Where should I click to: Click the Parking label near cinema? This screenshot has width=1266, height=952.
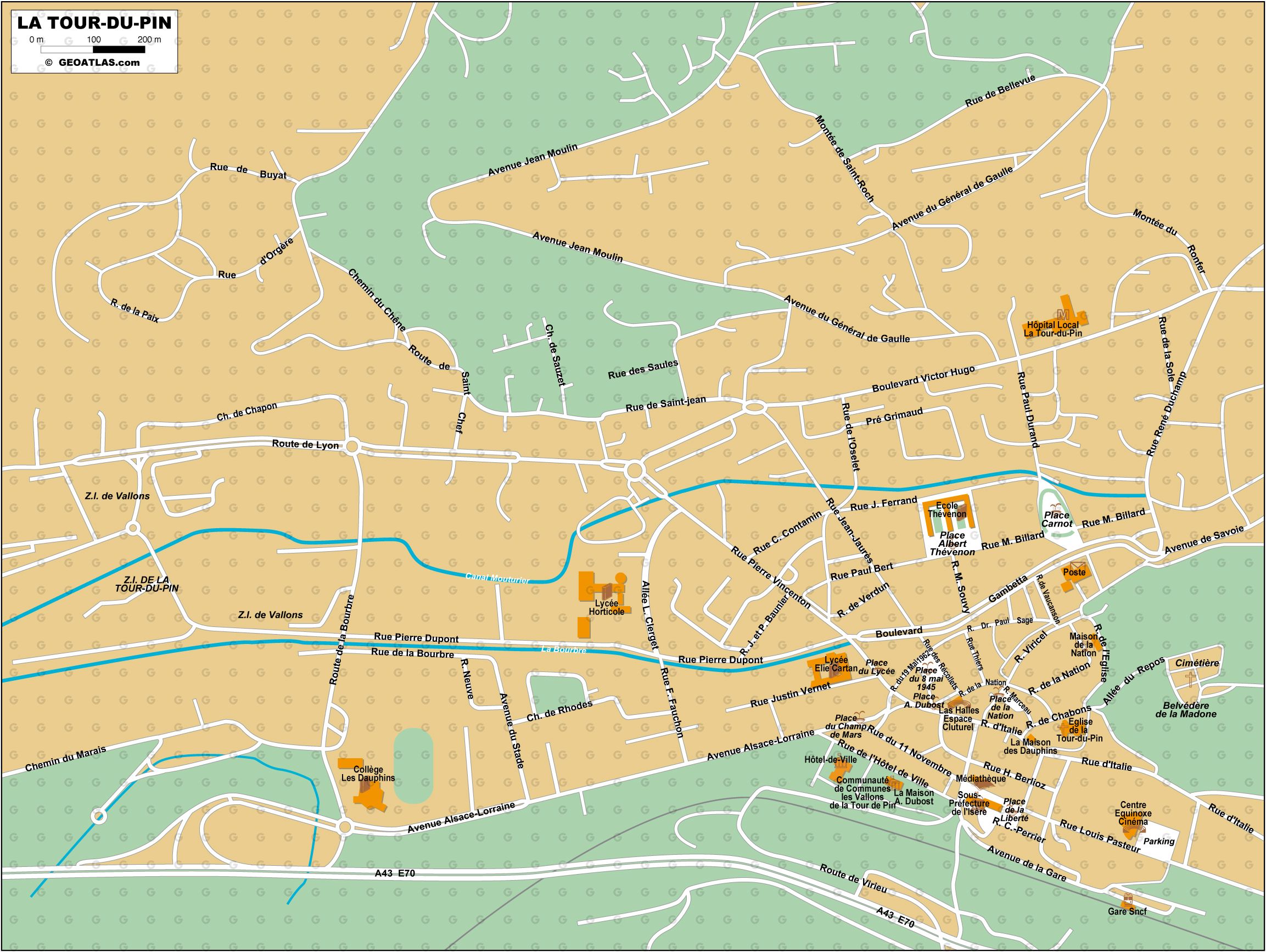tap(1158, 841)
